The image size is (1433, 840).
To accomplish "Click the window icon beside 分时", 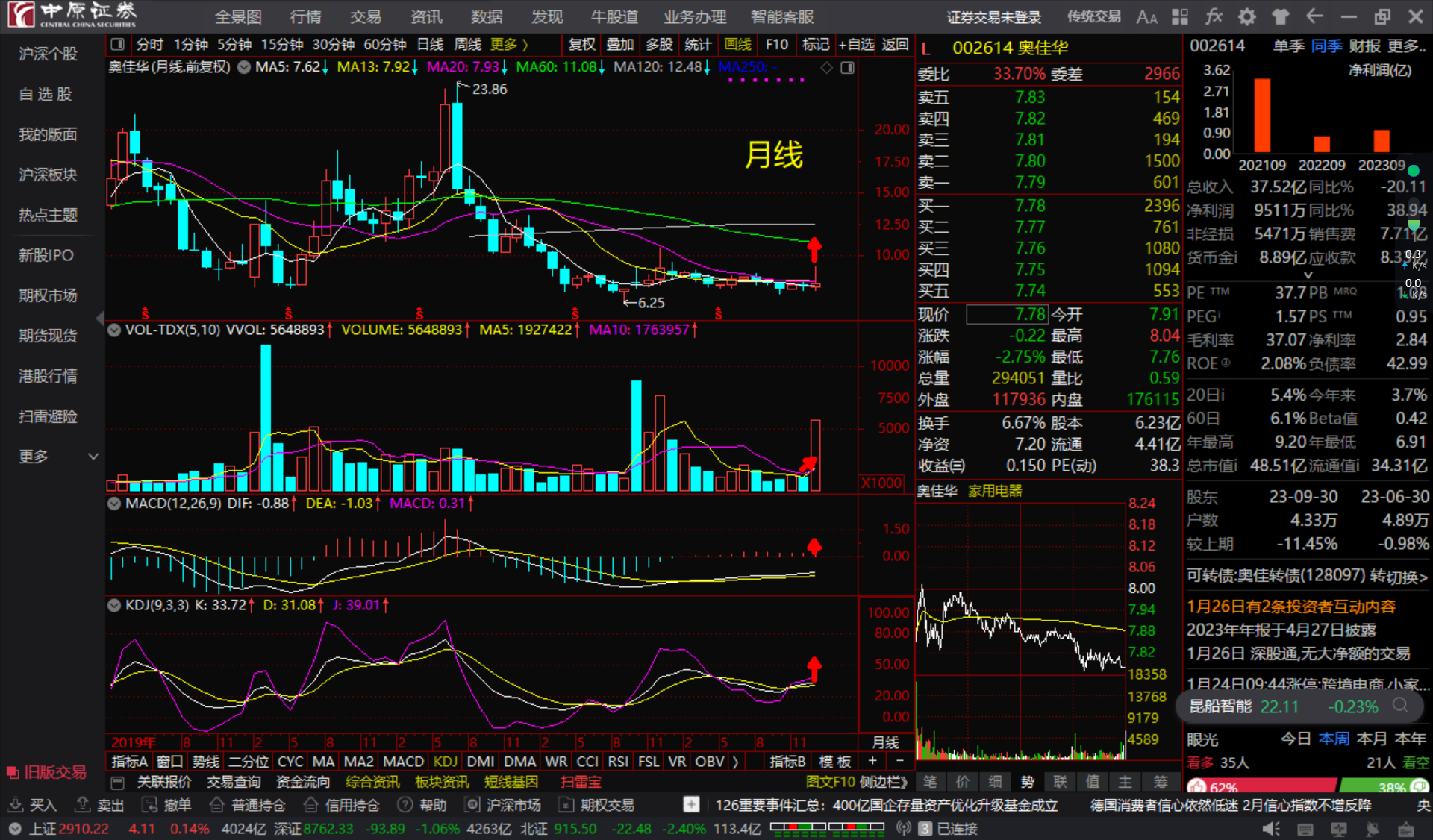I will click(x=118, y=45).
